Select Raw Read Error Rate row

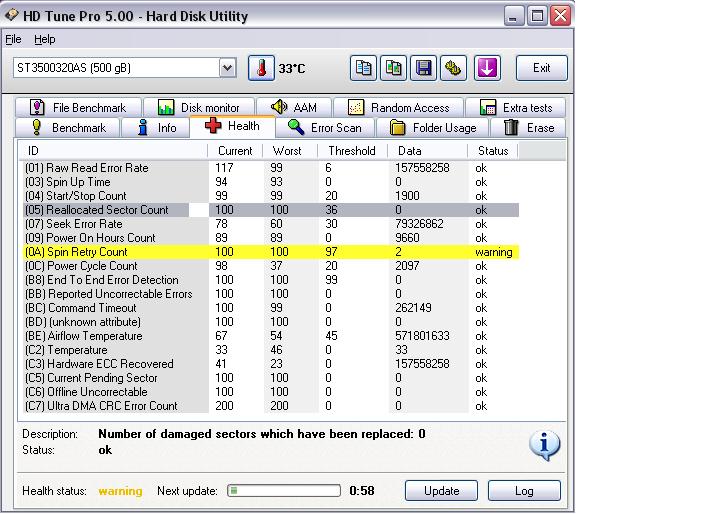point(271,168)
